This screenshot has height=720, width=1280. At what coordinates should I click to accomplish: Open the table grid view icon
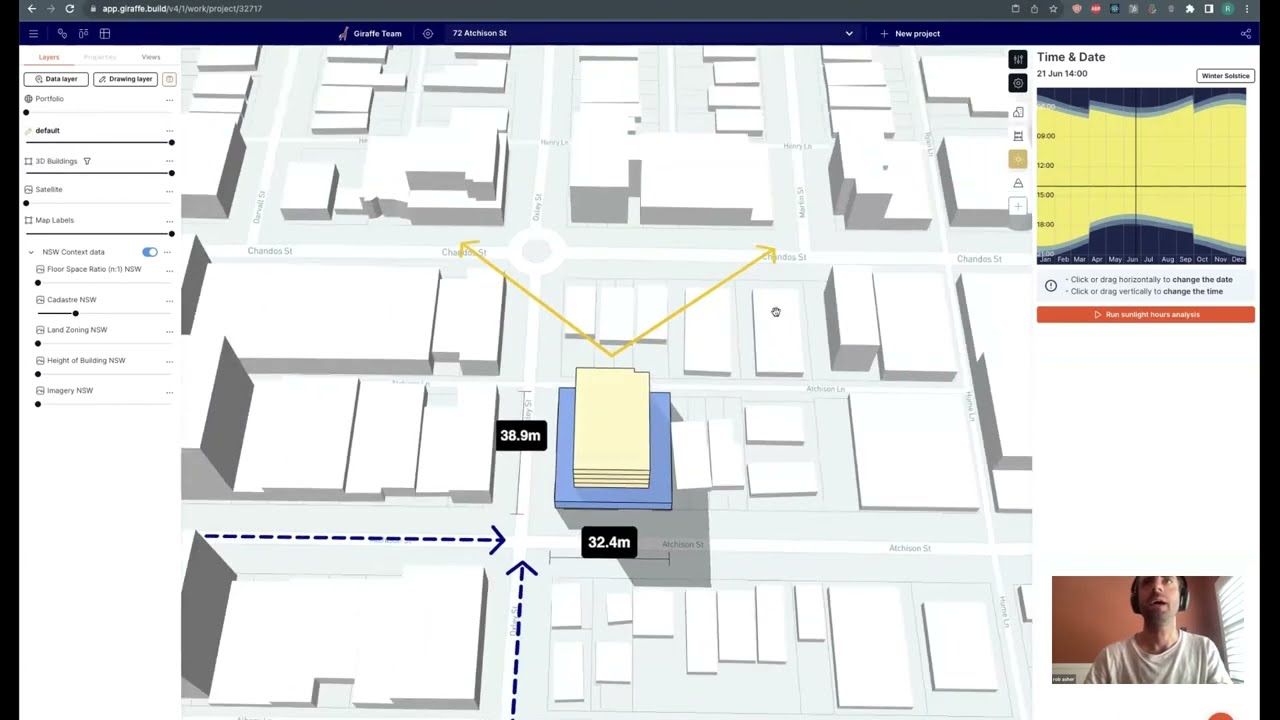pyautogui.click(x=104, y=33)
